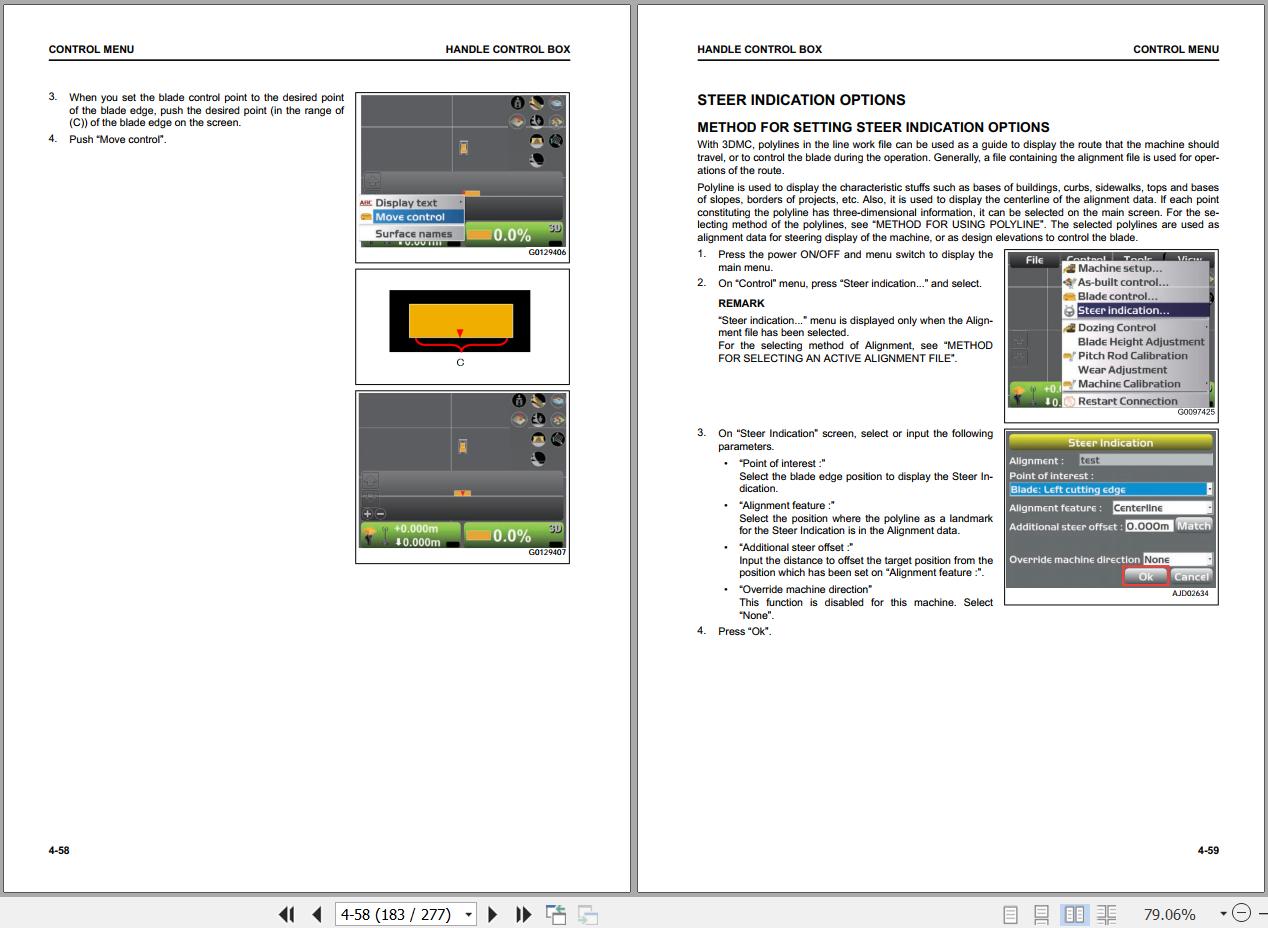Viewport: 1268px width, 928px height.
Task: Click Match in the Steer Indication figure
Action: click(x=1194, y=525)
